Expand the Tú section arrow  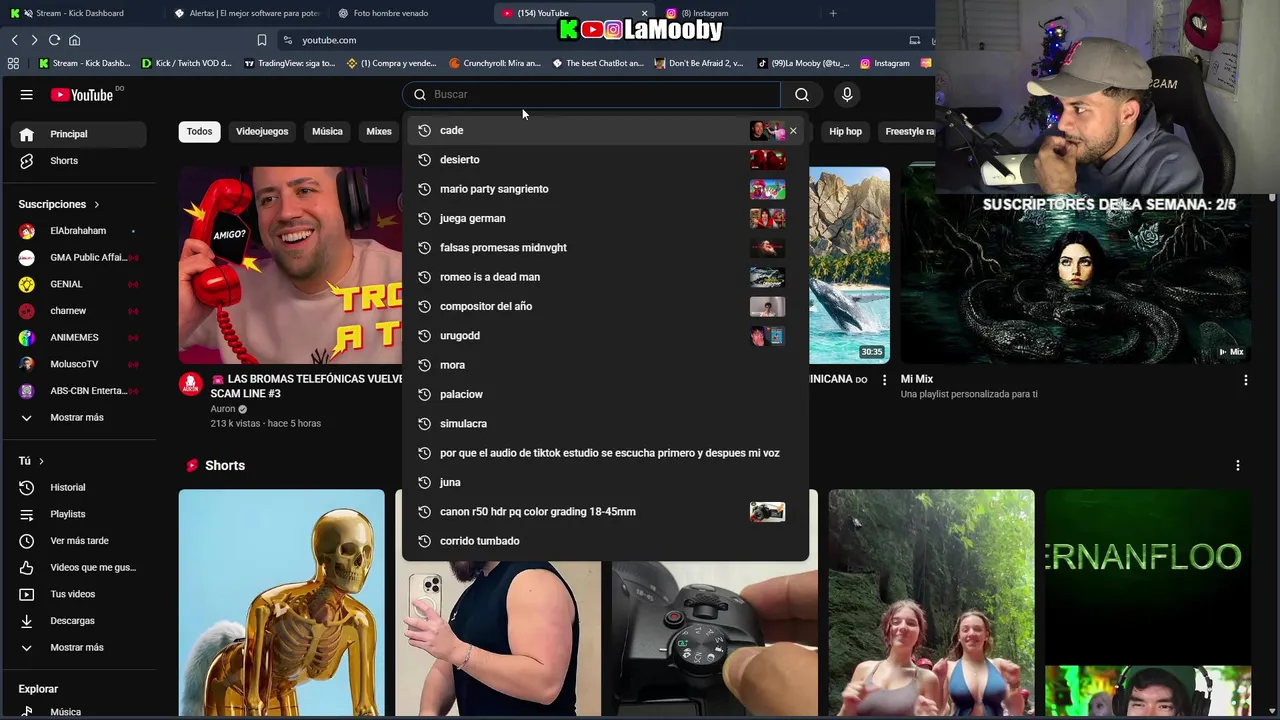click(x=41, y=461)
